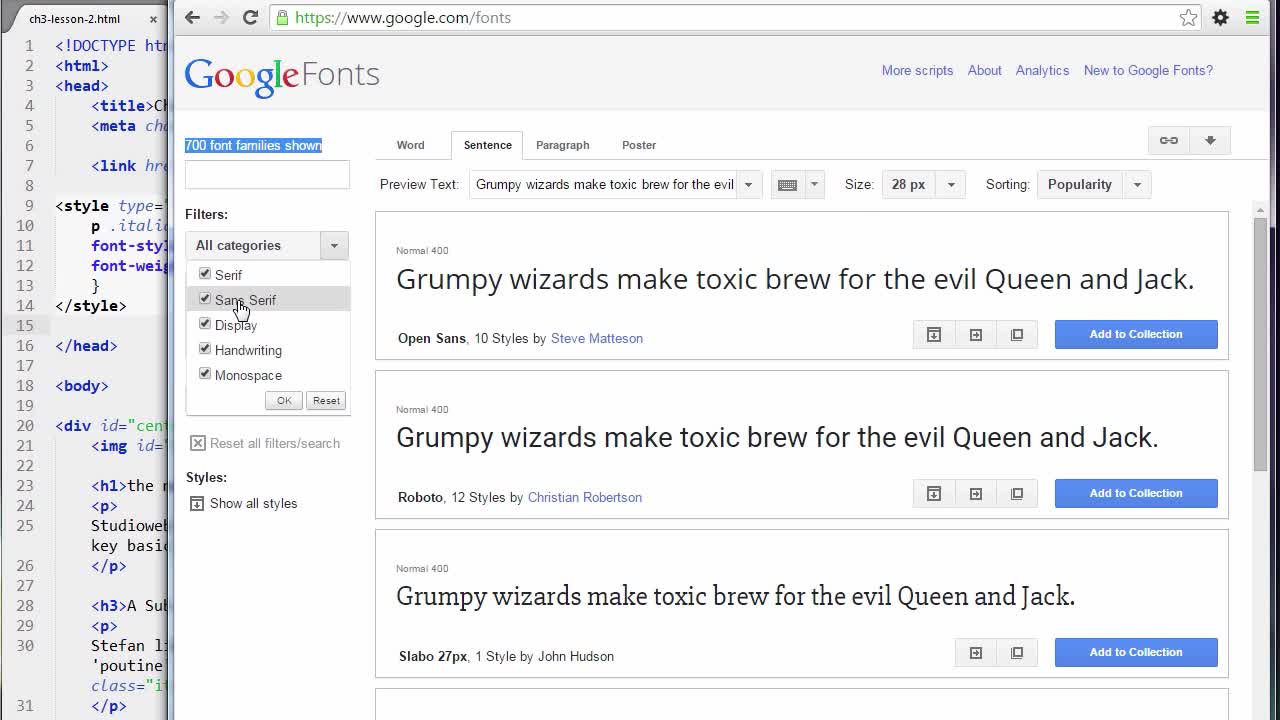This screenshot has width=1280, height=720.
Task: Go back using the browser back arrow
Action: (x=192, y=18)
